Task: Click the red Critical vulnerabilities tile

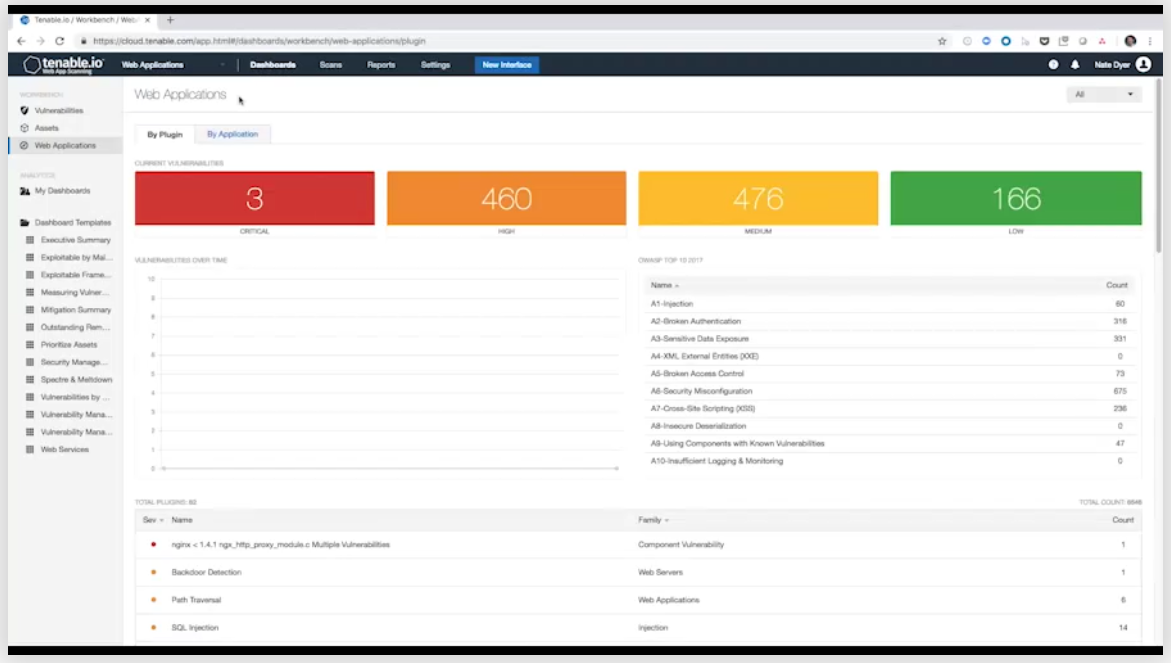Action: (255, 198)
